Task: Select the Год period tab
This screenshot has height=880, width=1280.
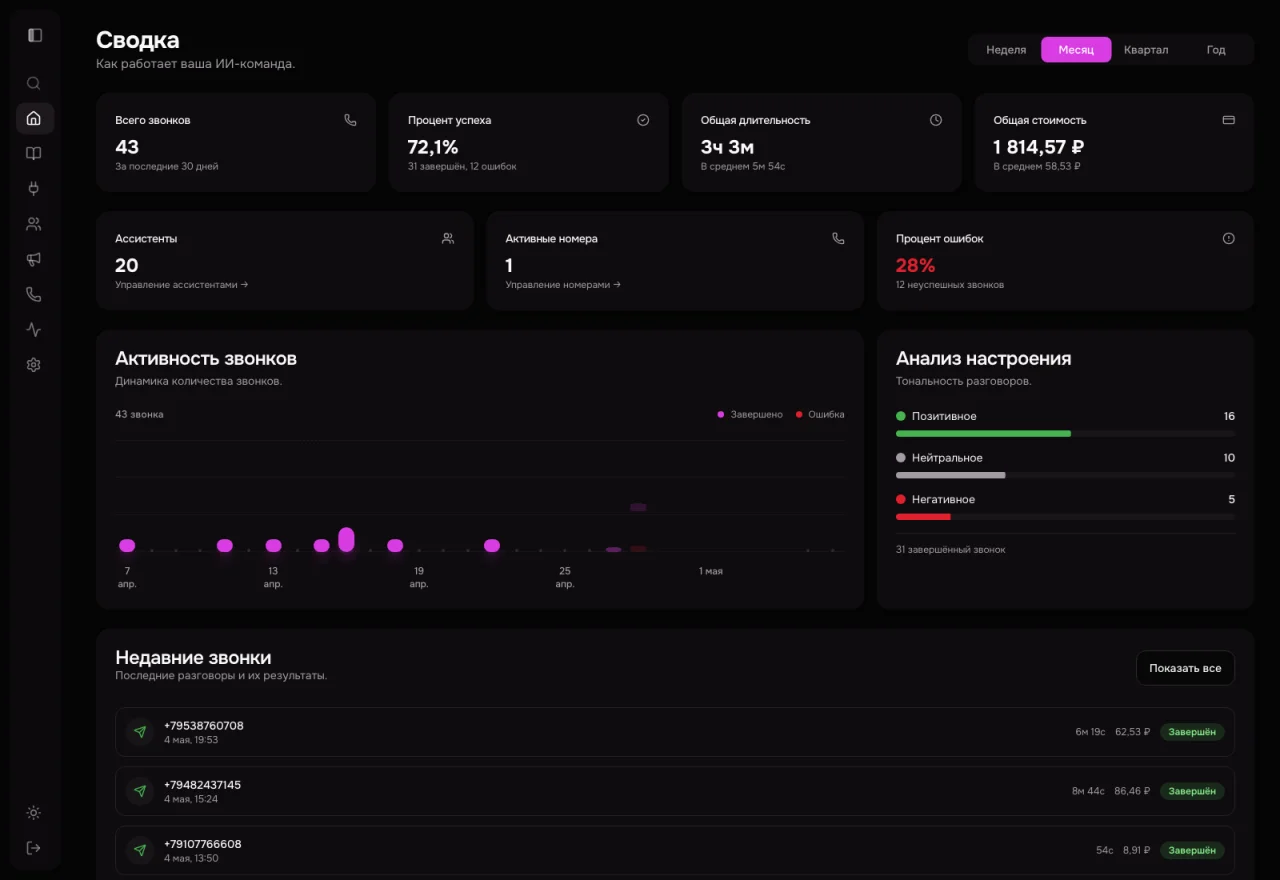Action: pyautogui.click(x=1216, y=50)
